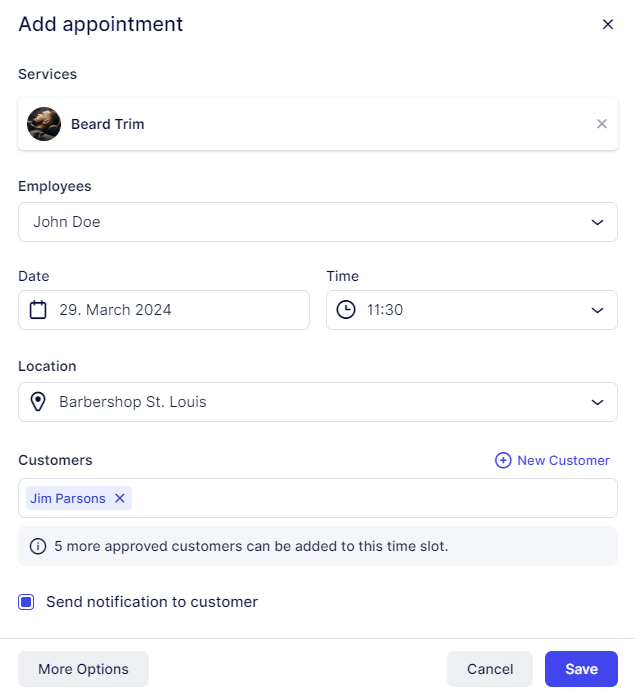This screenshot has width=635, height=694.
Task: Click the Save button
Action: [581, 669]
